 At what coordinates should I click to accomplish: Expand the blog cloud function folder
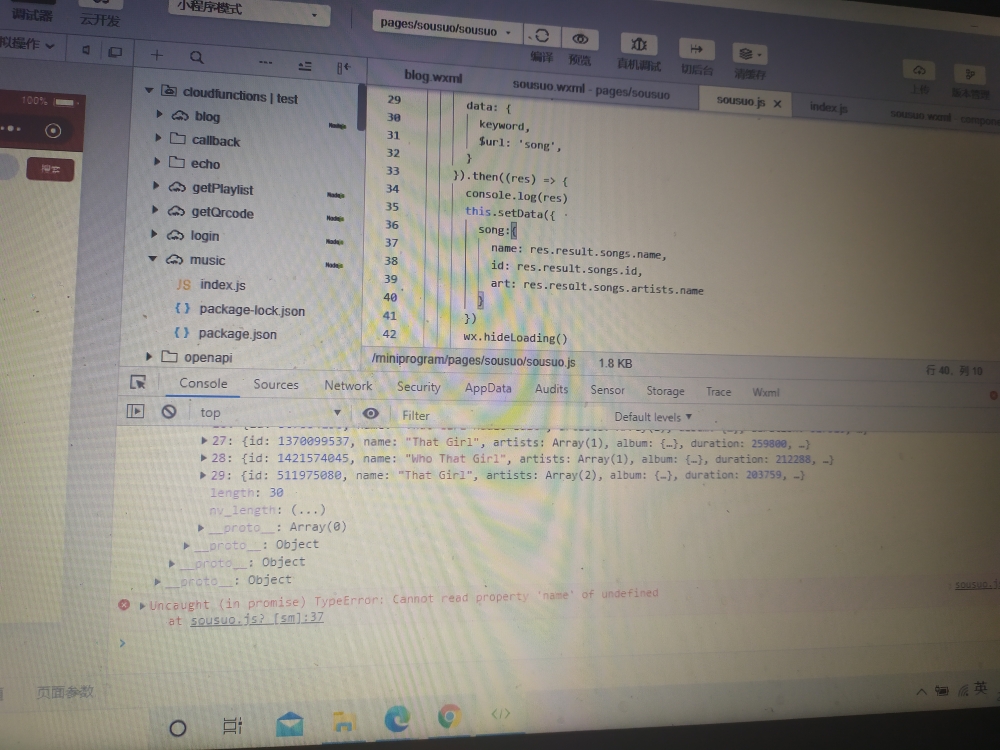point(159,114)
